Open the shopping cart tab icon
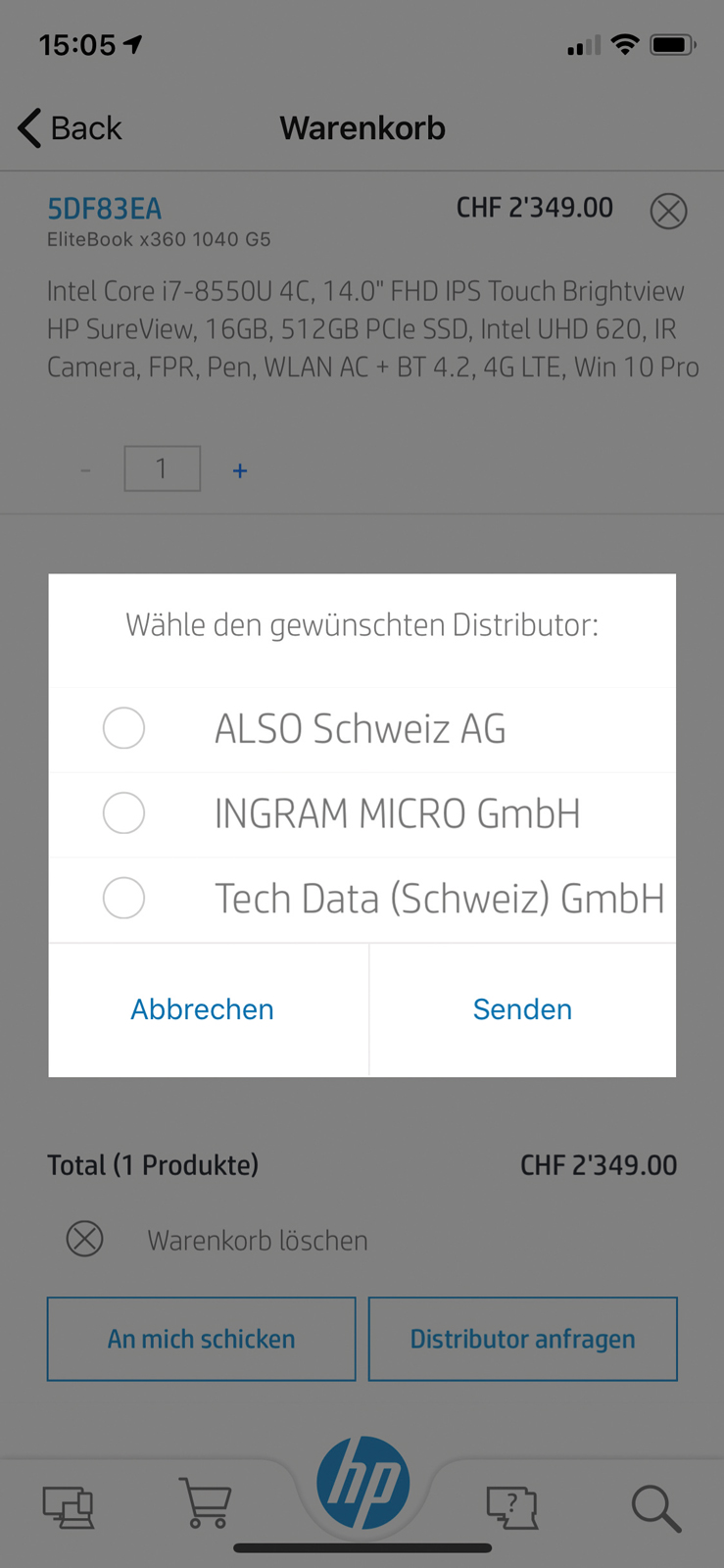The image size is (724, 1568). [206, 1503]
